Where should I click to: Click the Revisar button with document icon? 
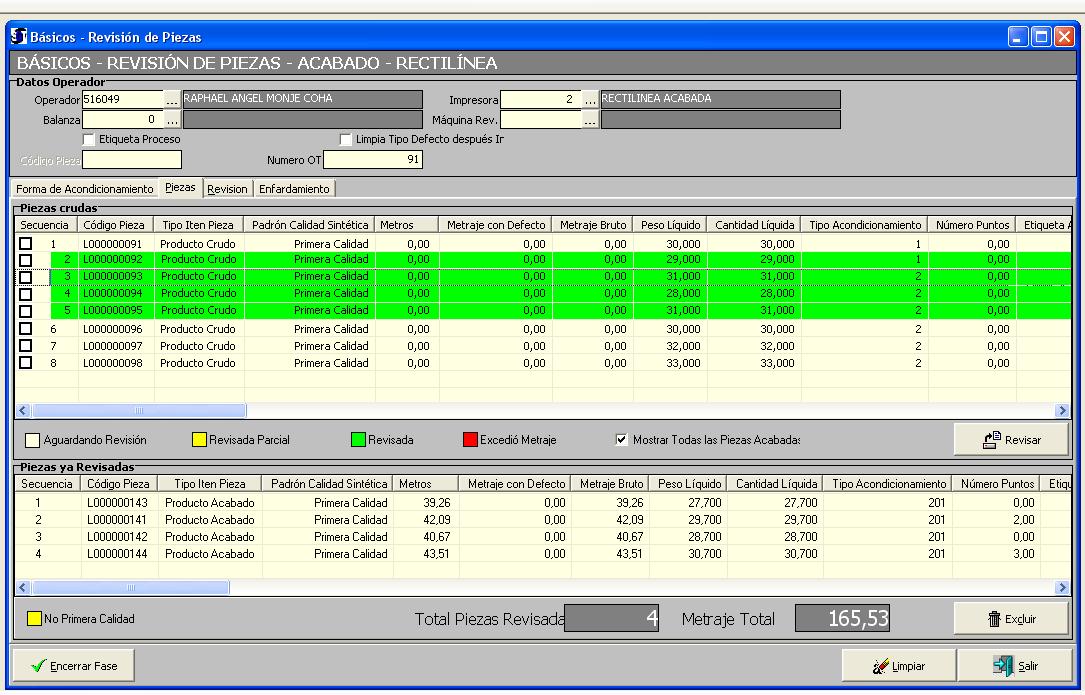coord(1011,439)
